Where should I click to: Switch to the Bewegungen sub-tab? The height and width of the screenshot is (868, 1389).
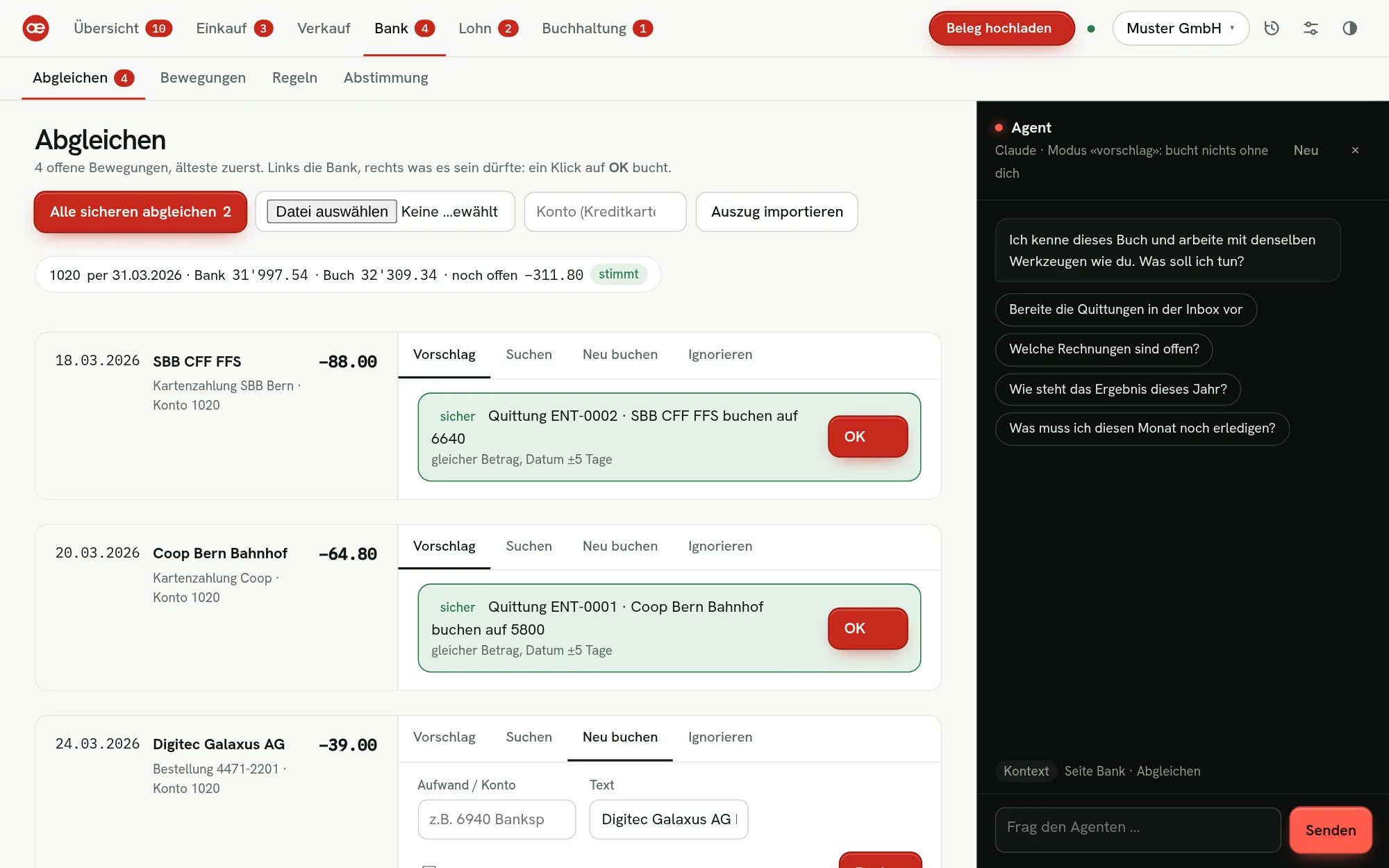click(x=203, y=78)
